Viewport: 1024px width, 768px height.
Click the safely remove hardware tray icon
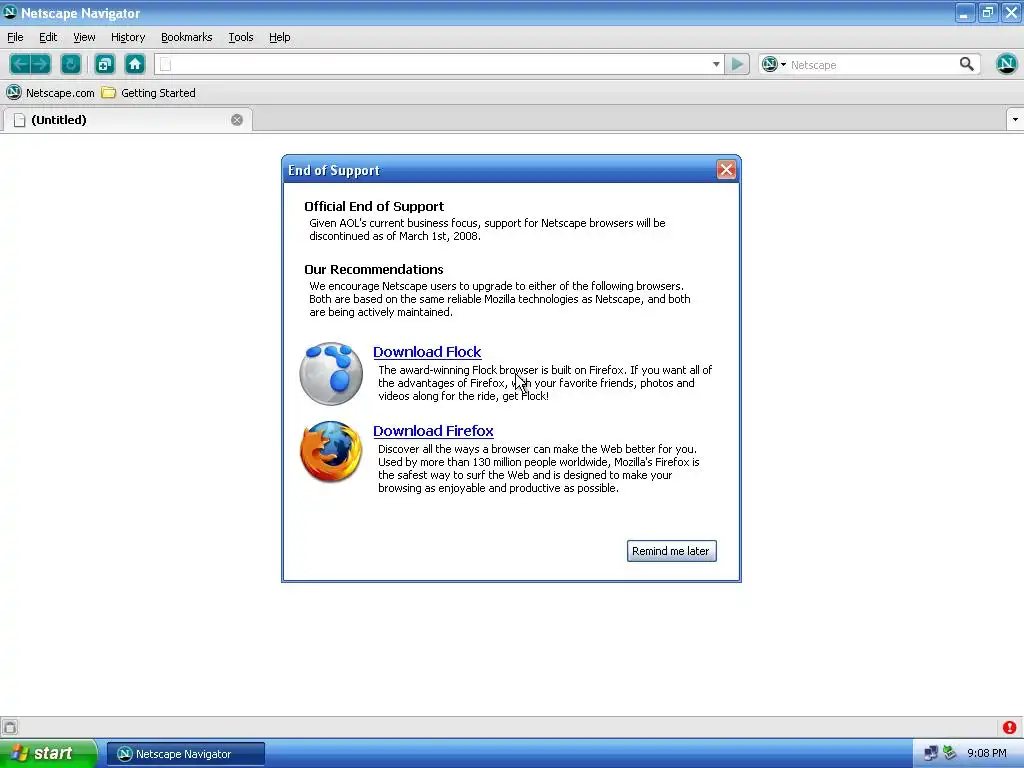click(950, 753)
